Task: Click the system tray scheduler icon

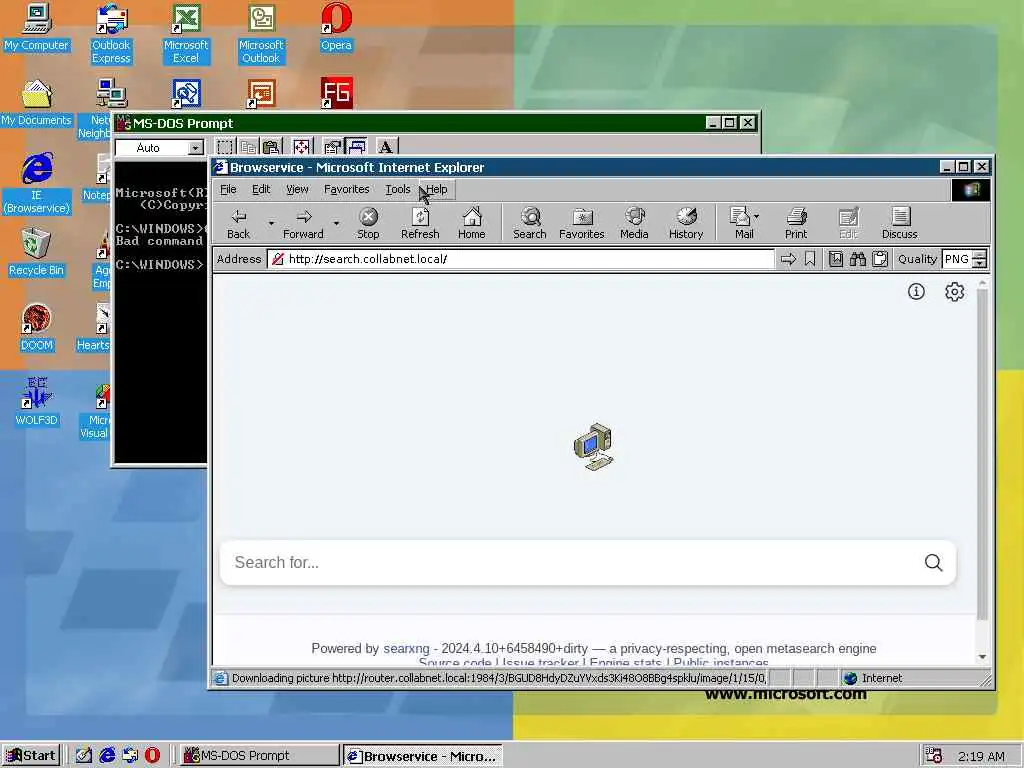Action: 934,756
